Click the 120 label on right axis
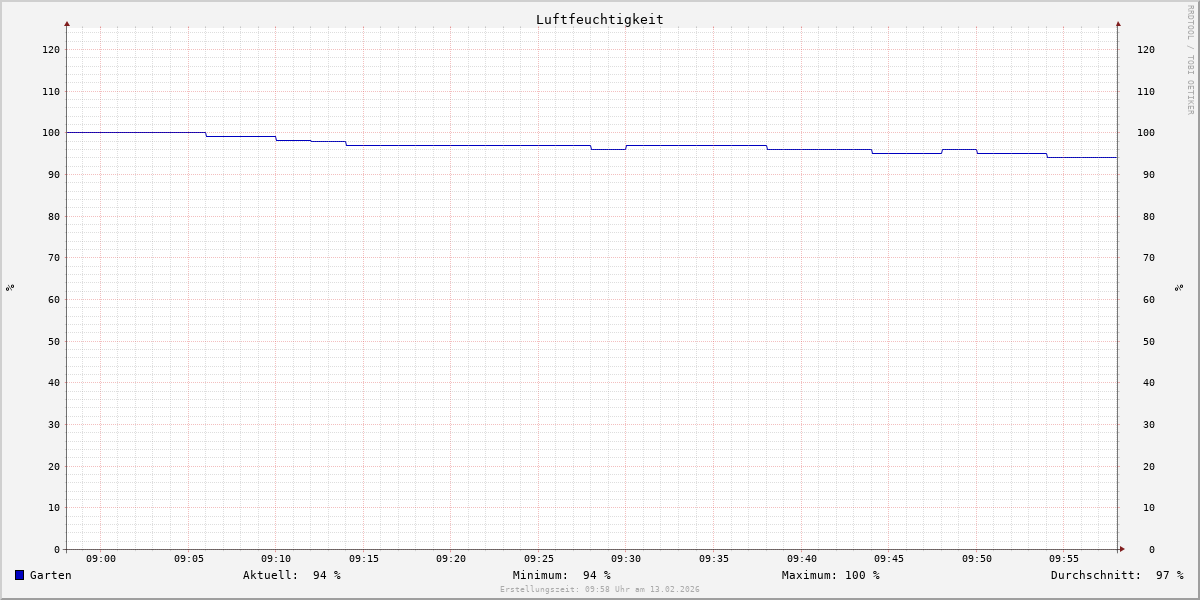The width and height of the screenshot is (1200, 600). (x=1146, y=49)
